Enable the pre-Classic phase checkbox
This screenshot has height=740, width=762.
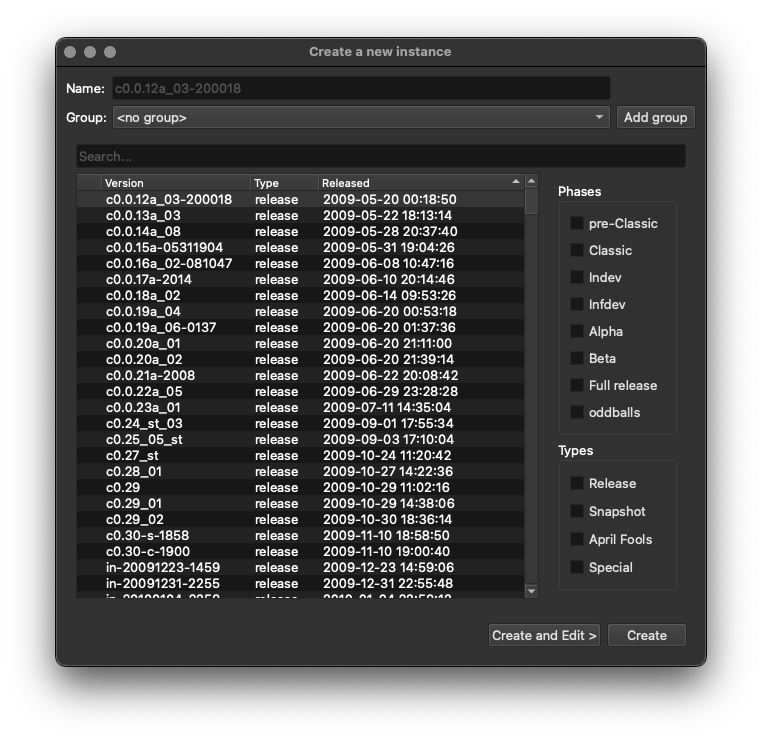(x=577, y=223)
